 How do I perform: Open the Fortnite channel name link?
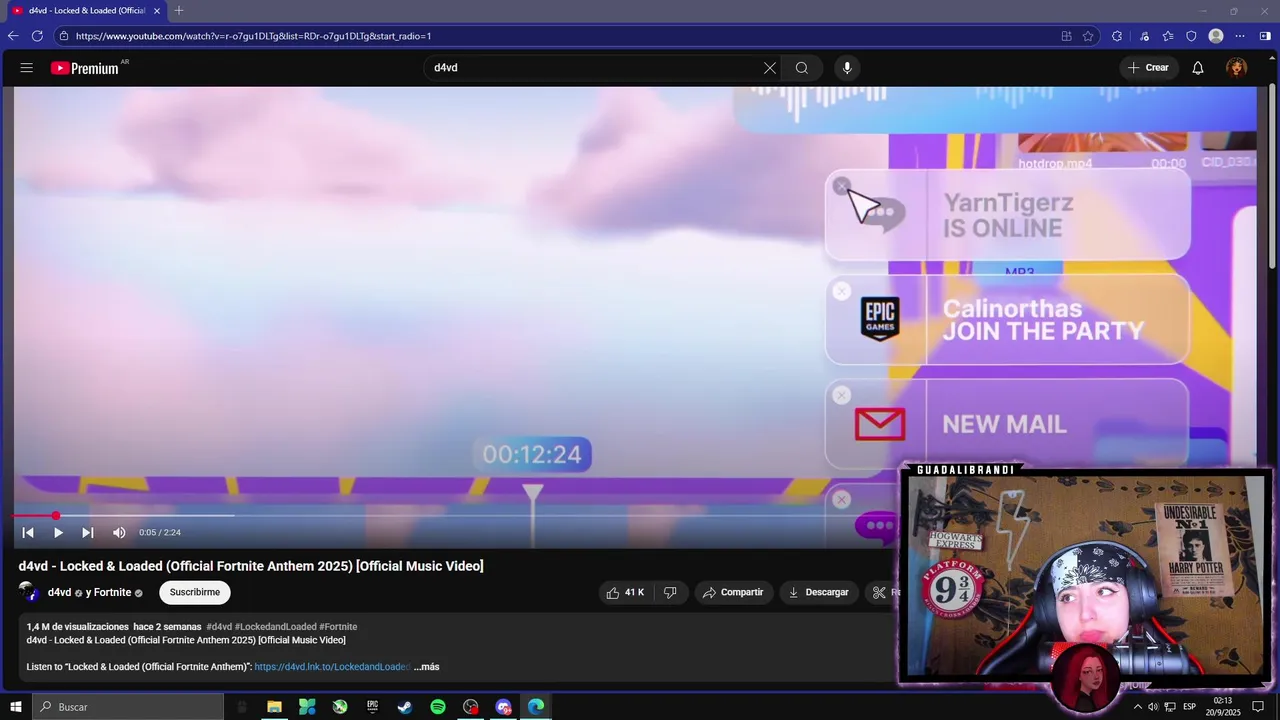[x=113, y=593]
